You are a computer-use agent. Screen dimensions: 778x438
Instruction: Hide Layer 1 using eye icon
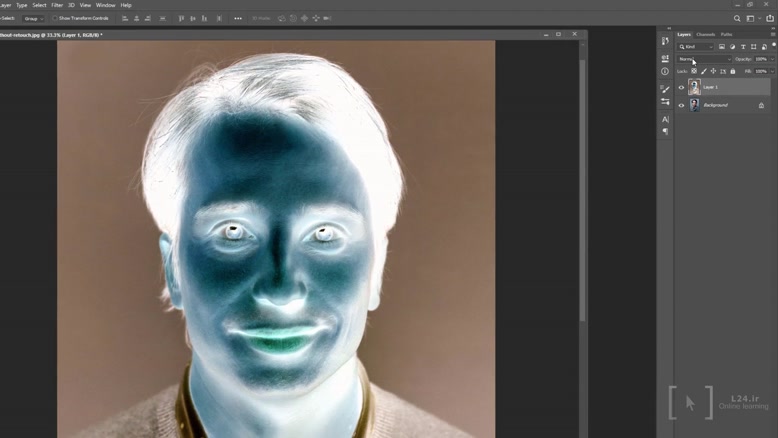tap(681, 88)
